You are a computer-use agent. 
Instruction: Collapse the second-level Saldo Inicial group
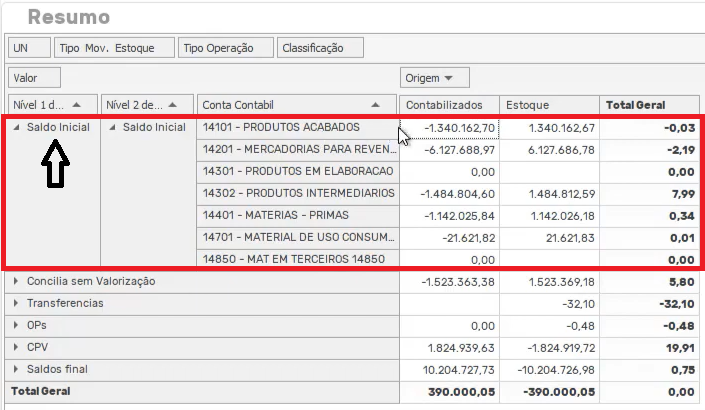[x=112, y=128]
